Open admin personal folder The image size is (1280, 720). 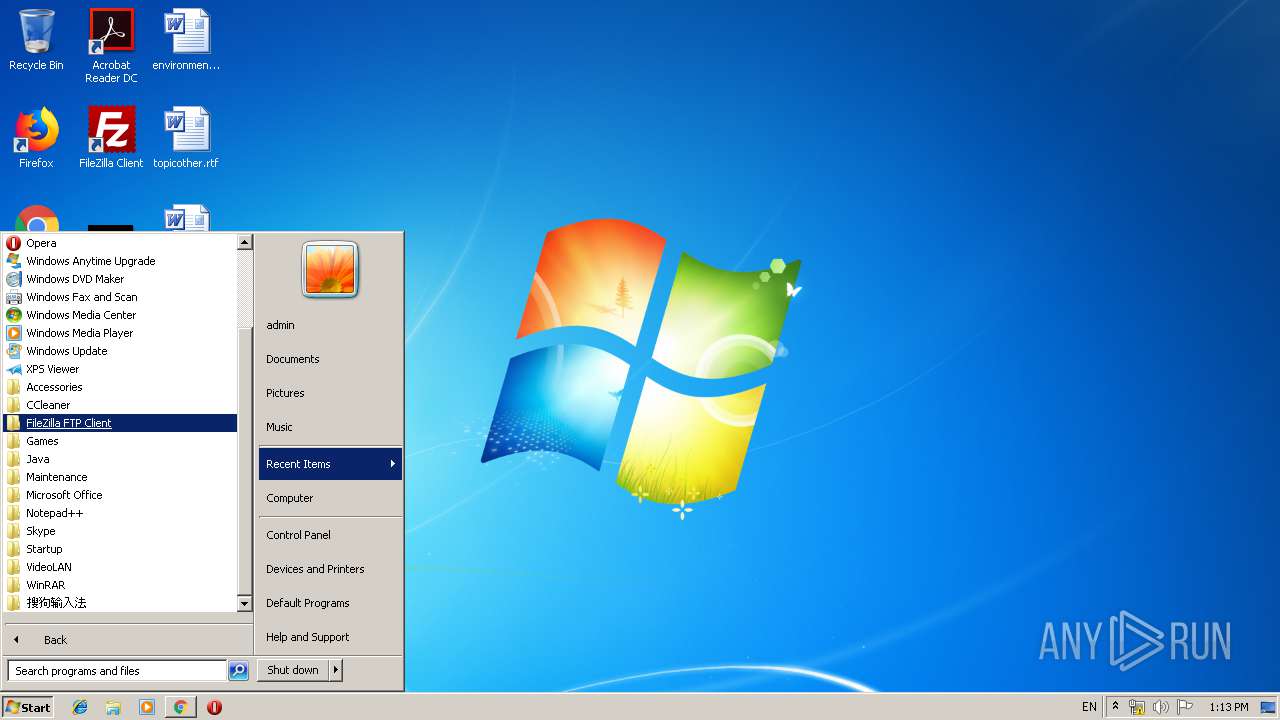pos(330,325)
